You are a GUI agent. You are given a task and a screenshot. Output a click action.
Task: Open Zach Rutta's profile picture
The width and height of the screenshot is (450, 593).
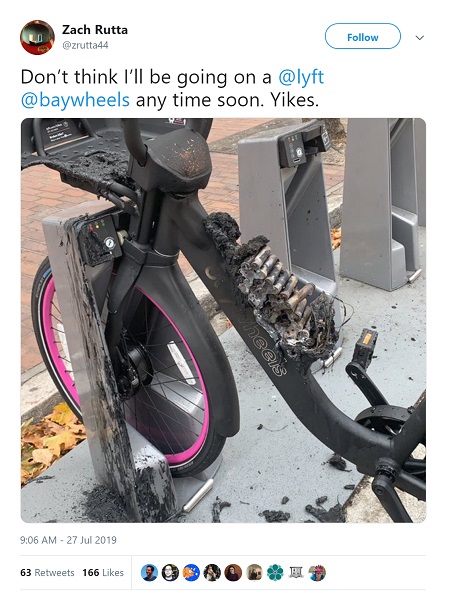pos(37,37)
